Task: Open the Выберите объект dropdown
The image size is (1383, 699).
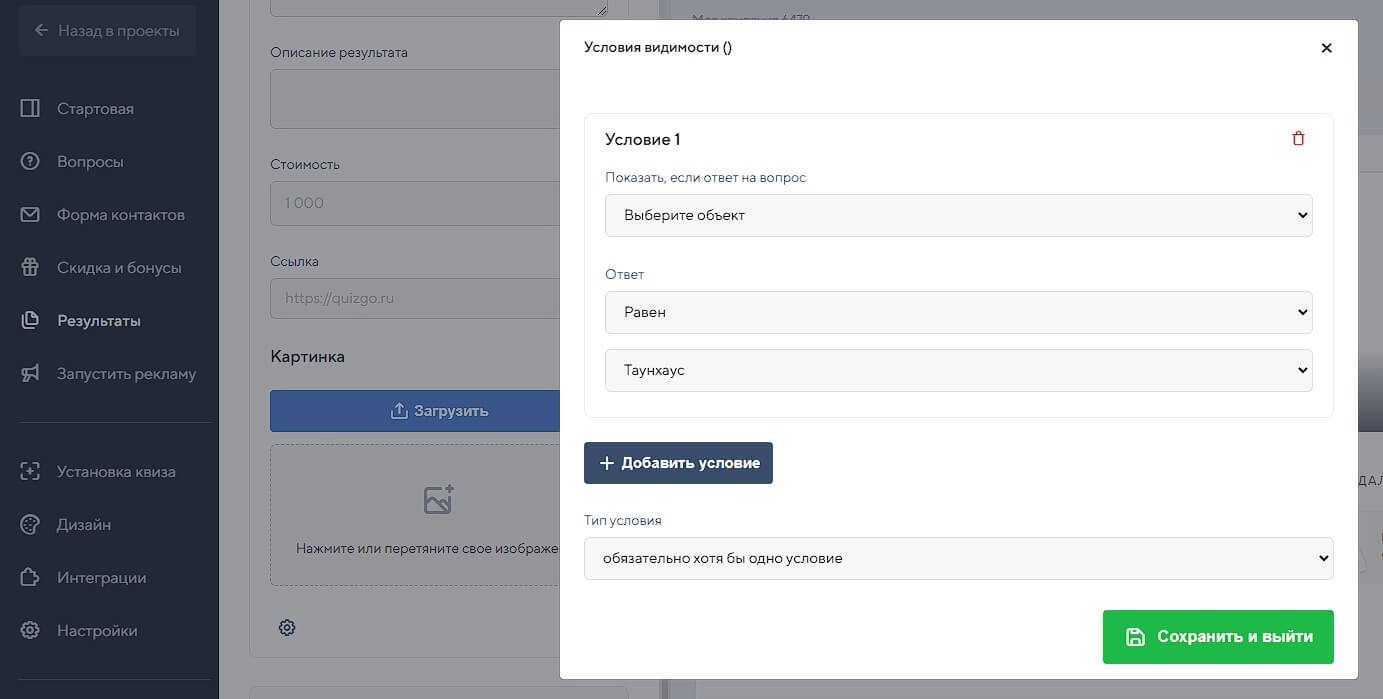Action: [x=957, y=215]
